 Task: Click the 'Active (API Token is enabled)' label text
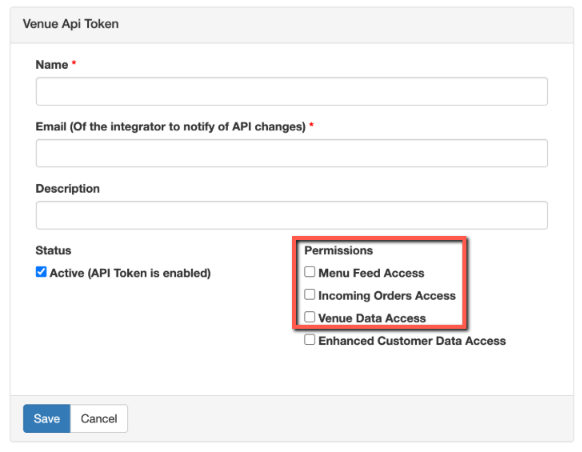(x=130, y=273)
